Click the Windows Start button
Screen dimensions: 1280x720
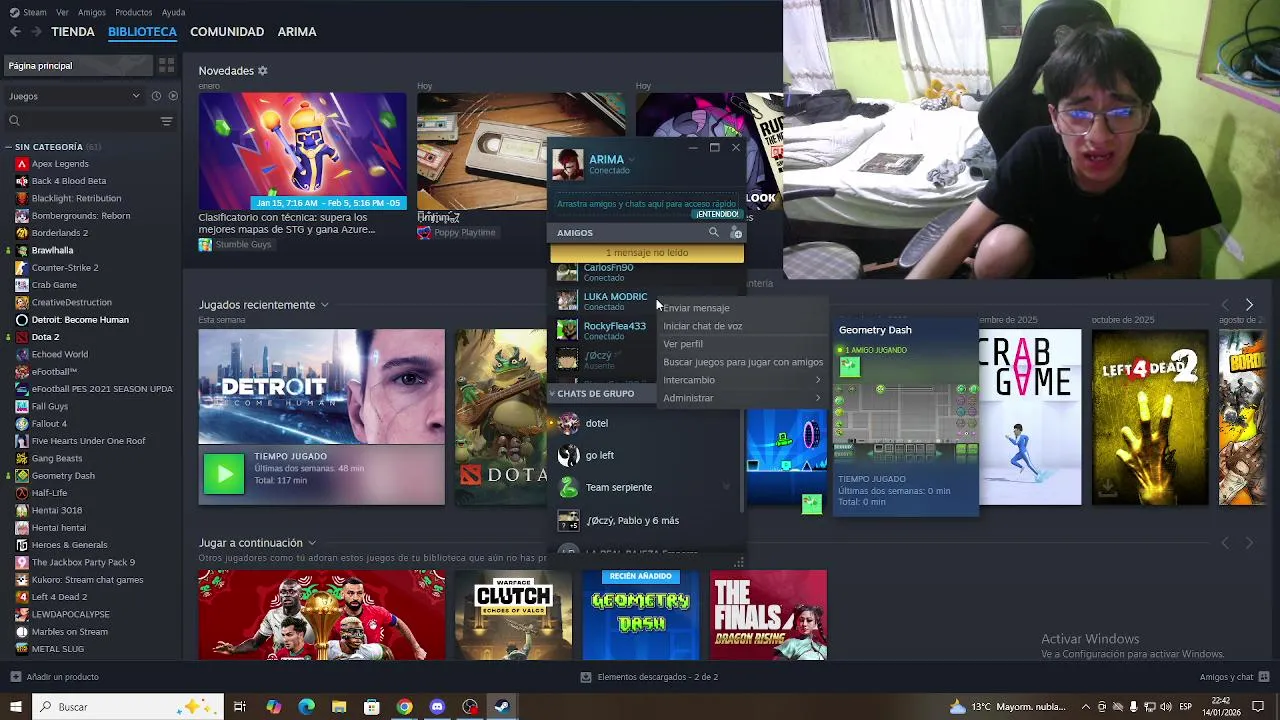click(15, 707)
